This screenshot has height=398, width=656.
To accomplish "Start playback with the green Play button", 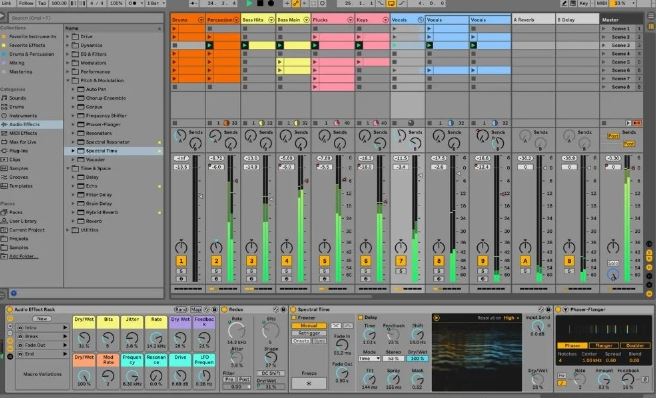I will [249, 3].
